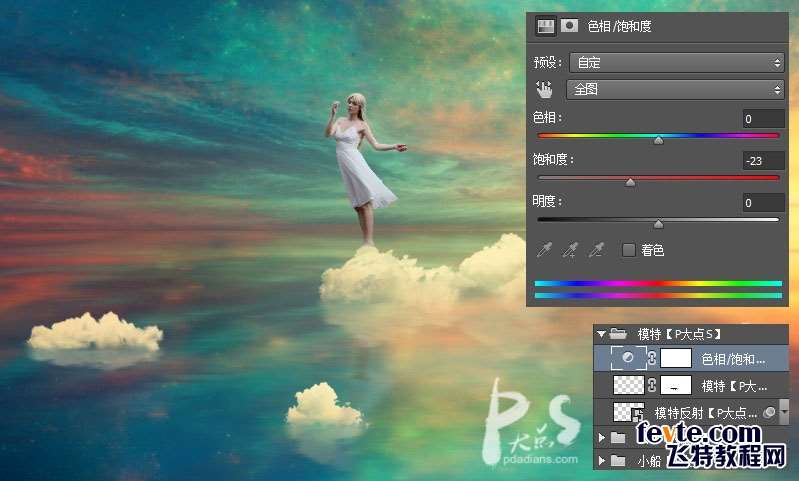The width and height of the screenshot is (799, 481).
Task: Click the 色相 value field
Action: click(763, 119)
